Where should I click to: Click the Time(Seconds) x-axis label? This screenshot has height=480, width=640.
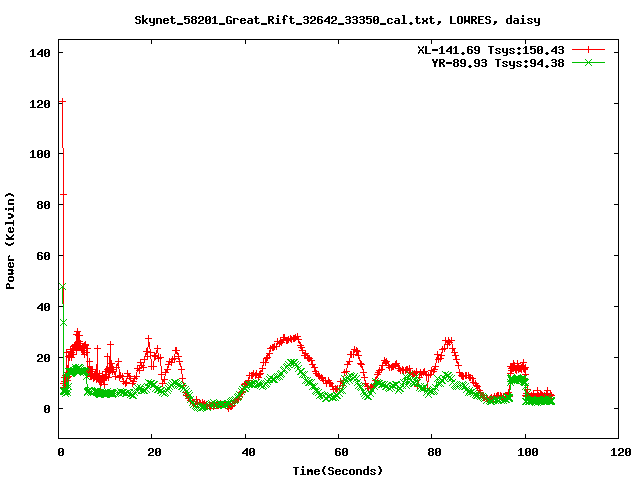338,471
